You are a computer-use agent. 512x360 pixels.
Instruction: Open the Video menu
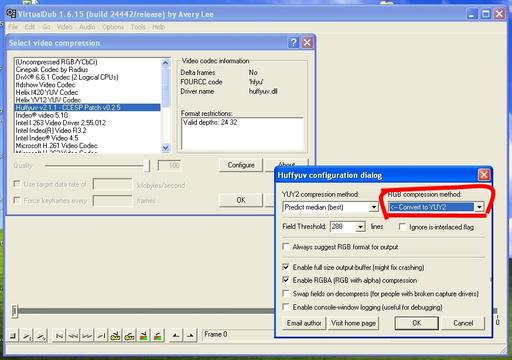(x=64, y=27)
